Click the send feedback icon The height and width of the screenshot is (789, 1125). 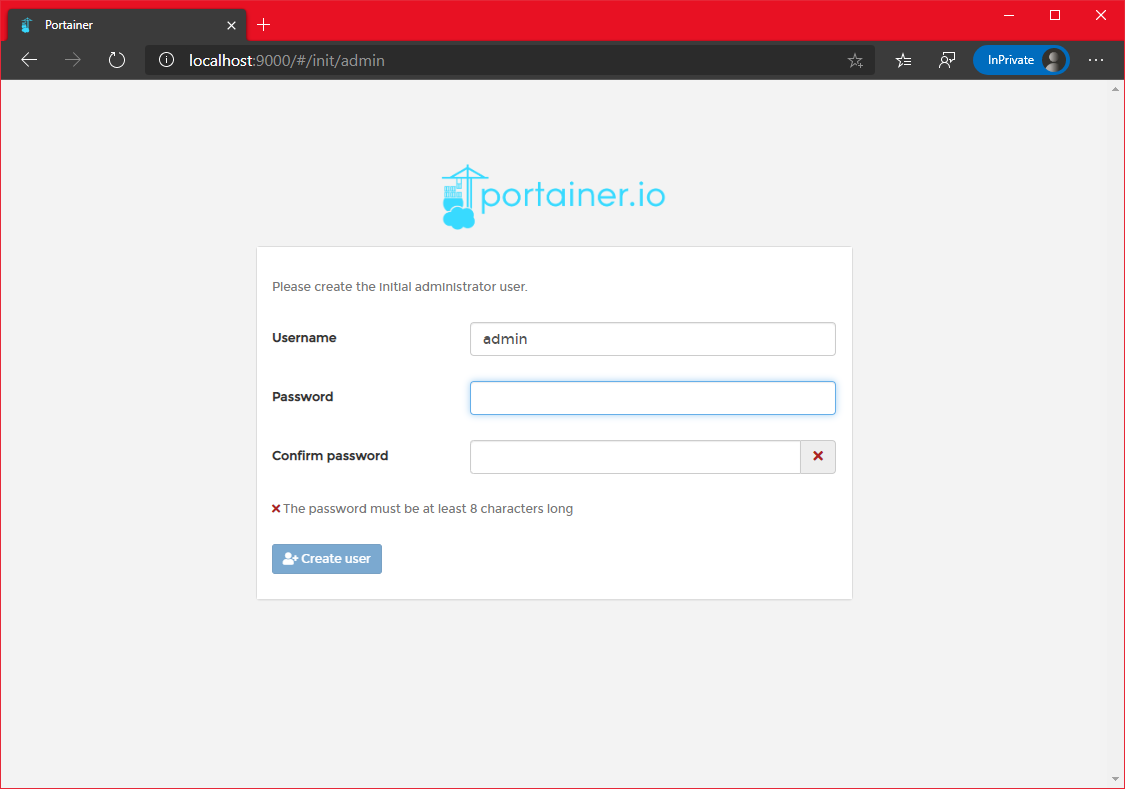coord(946,60)
